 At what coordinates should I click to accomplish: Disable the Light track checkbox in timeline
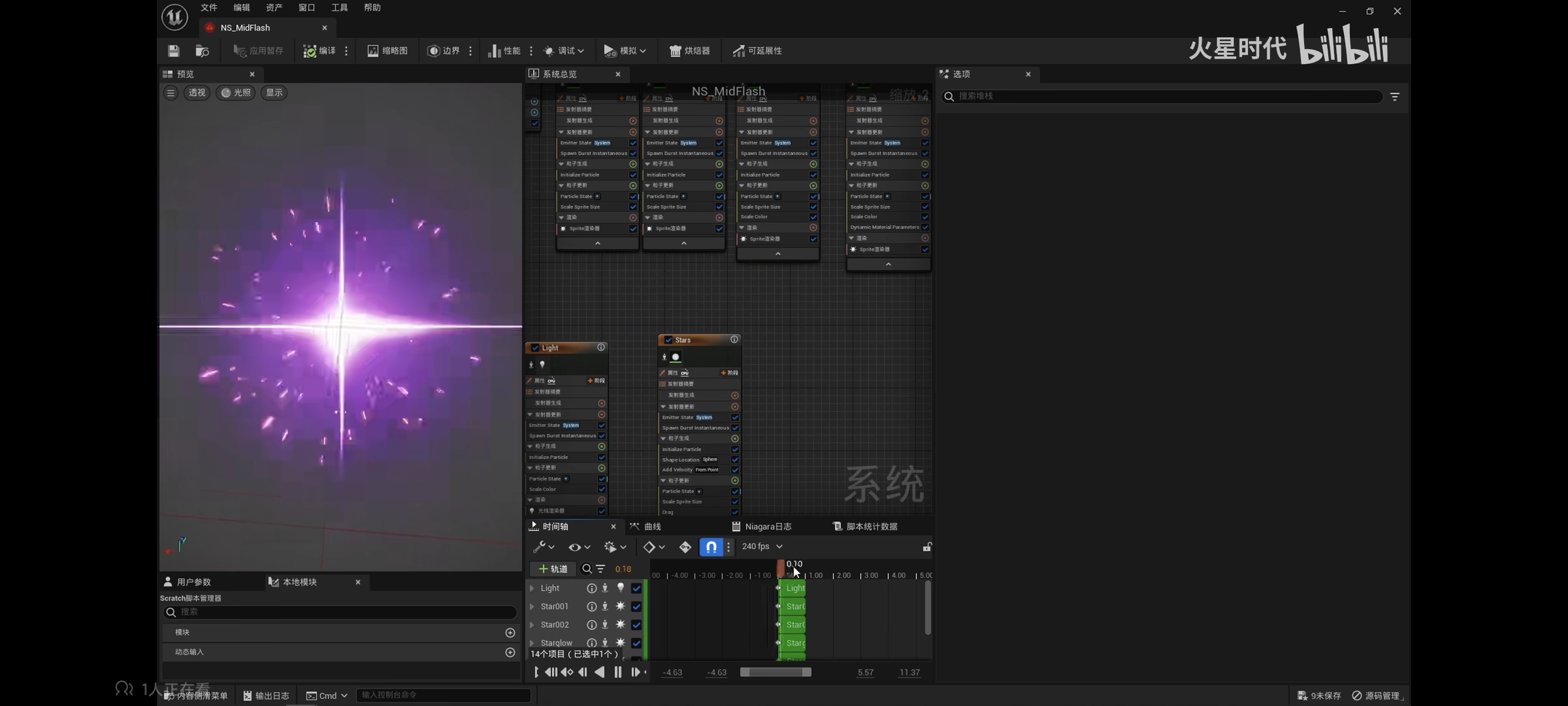click(x=636, y=588)
